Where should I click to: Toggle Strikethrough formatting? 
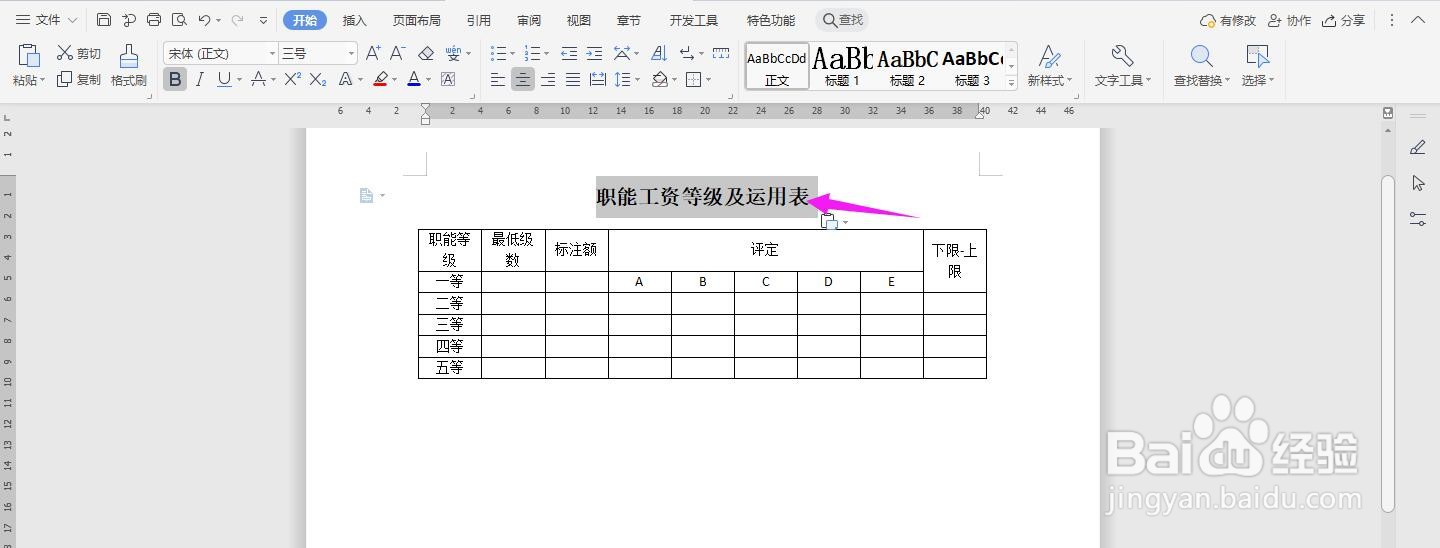(259, 79)
